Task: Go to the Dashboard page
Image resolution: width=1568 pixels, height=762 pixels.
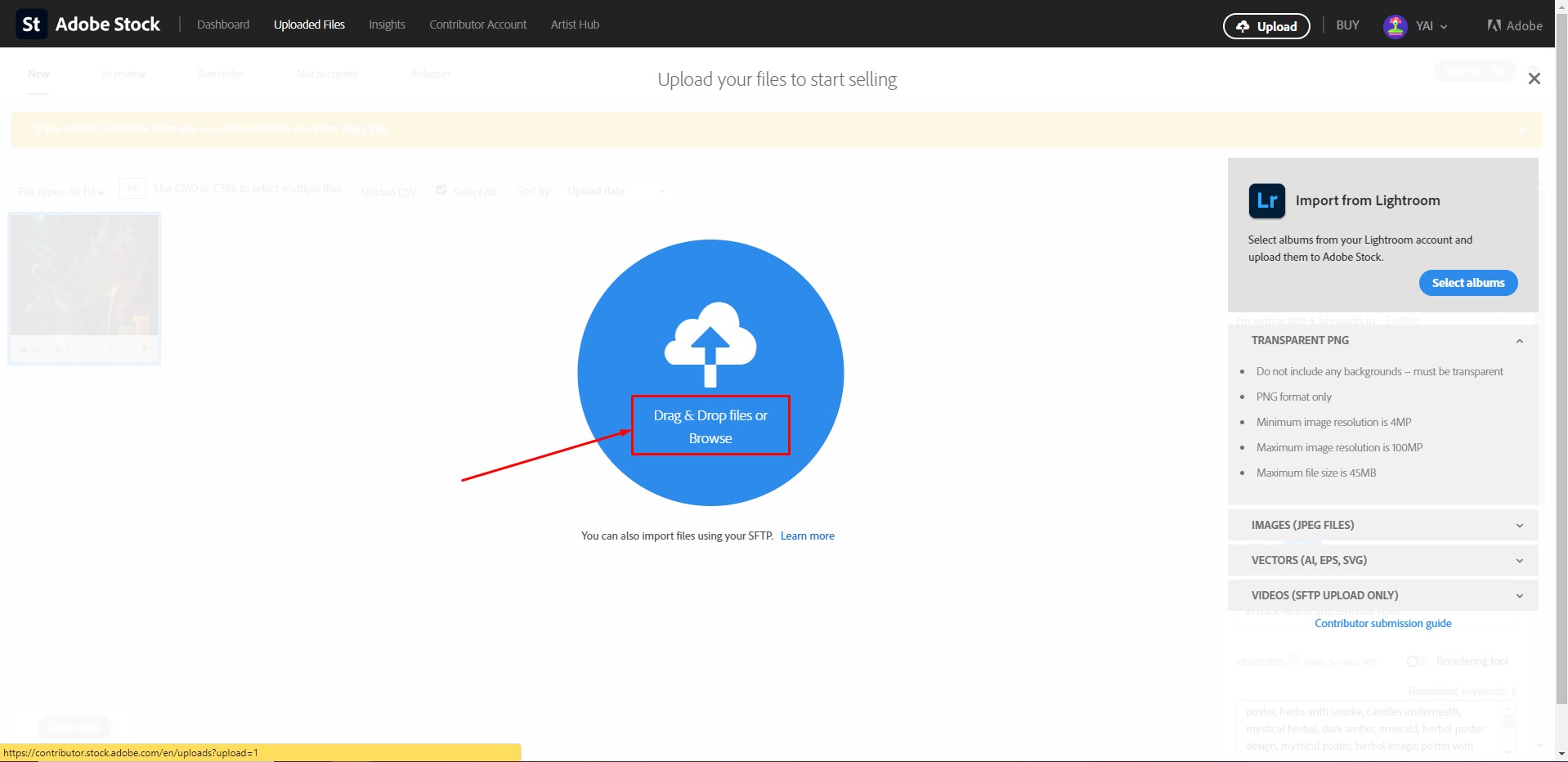Action: coord(222,25)
